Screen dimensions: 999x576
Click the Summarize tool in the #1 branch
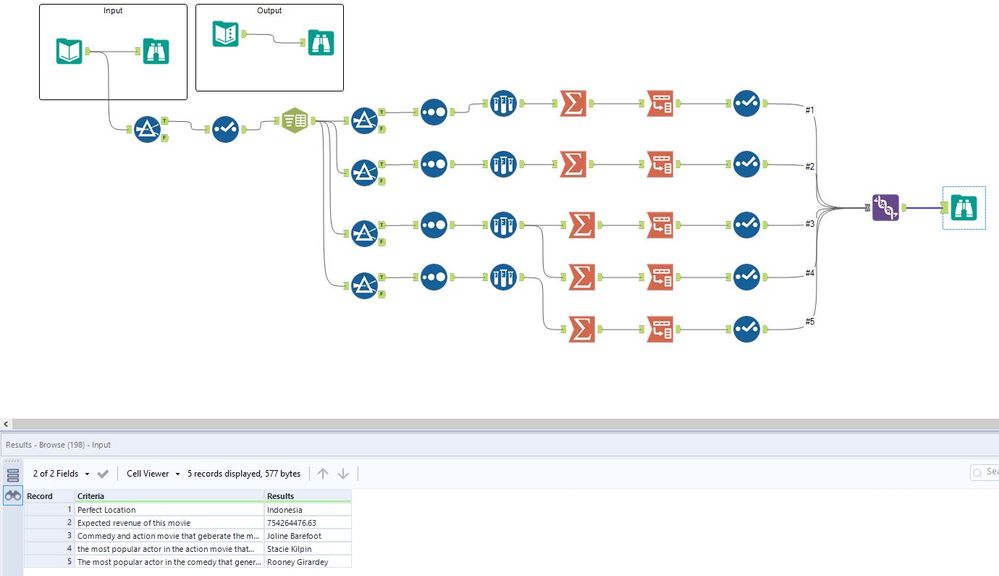[573, 103]
